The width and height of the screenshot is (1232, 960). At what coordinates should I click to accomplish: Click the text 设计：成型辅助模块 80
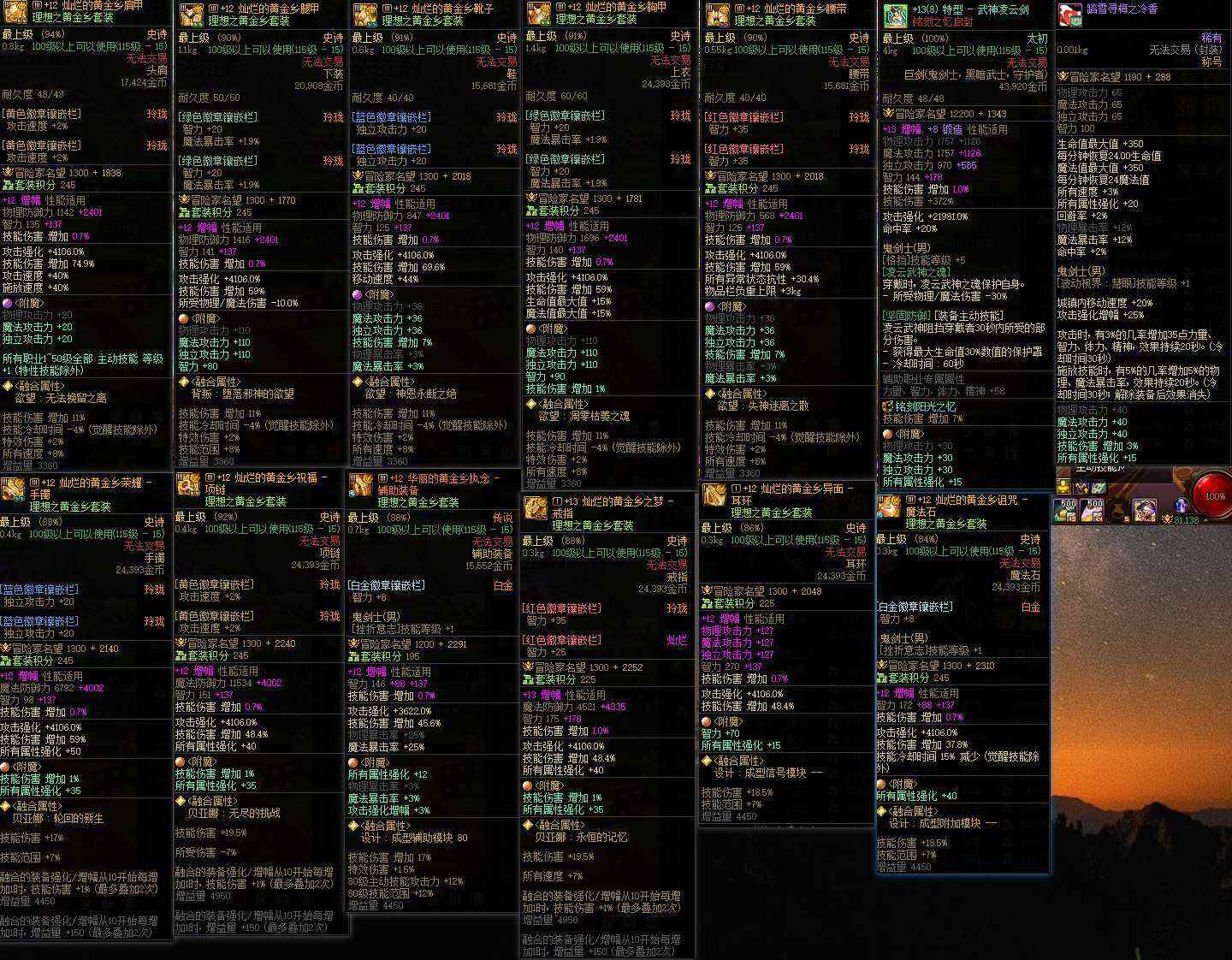tap(414, 838)
